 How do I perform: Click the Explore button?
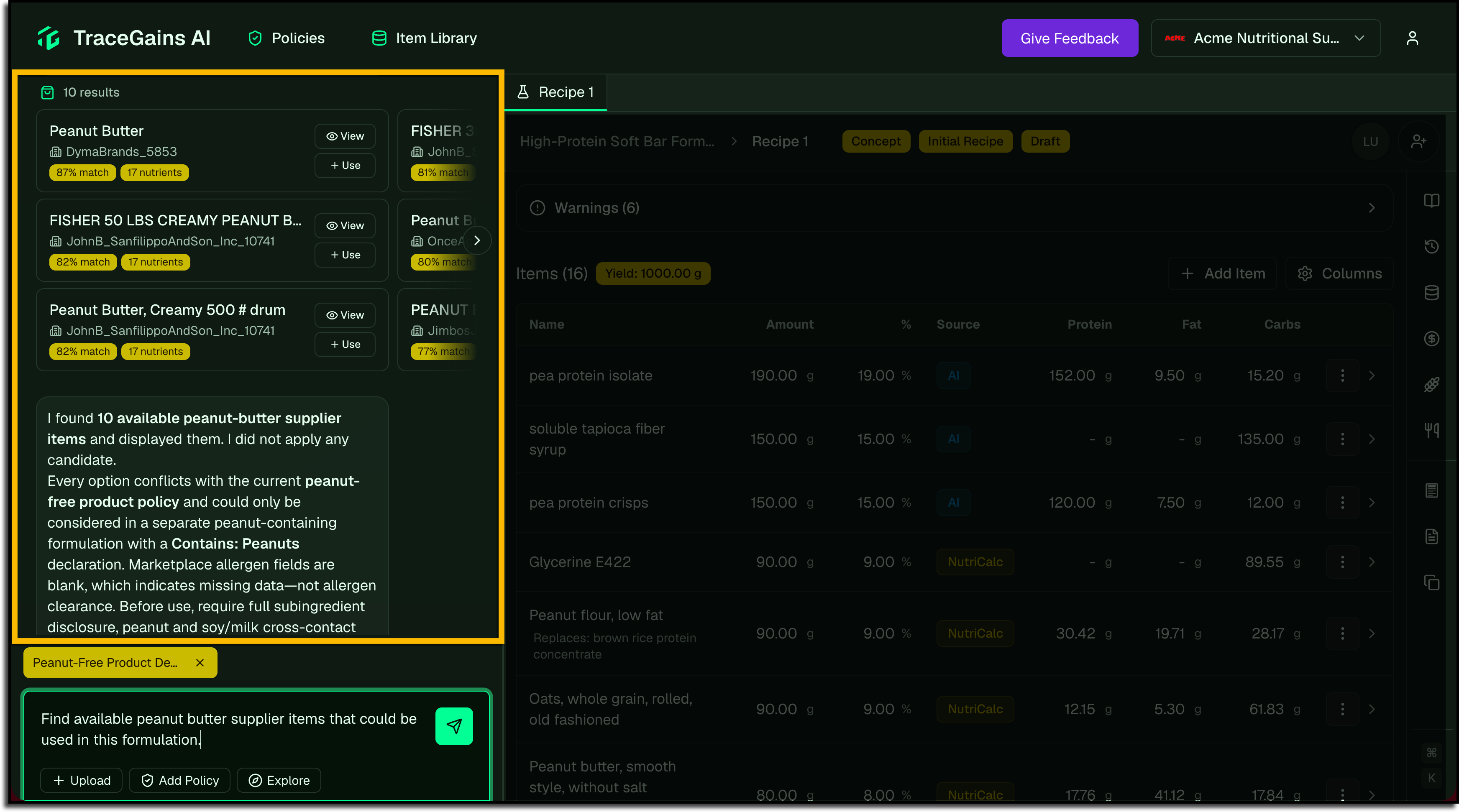279,780
